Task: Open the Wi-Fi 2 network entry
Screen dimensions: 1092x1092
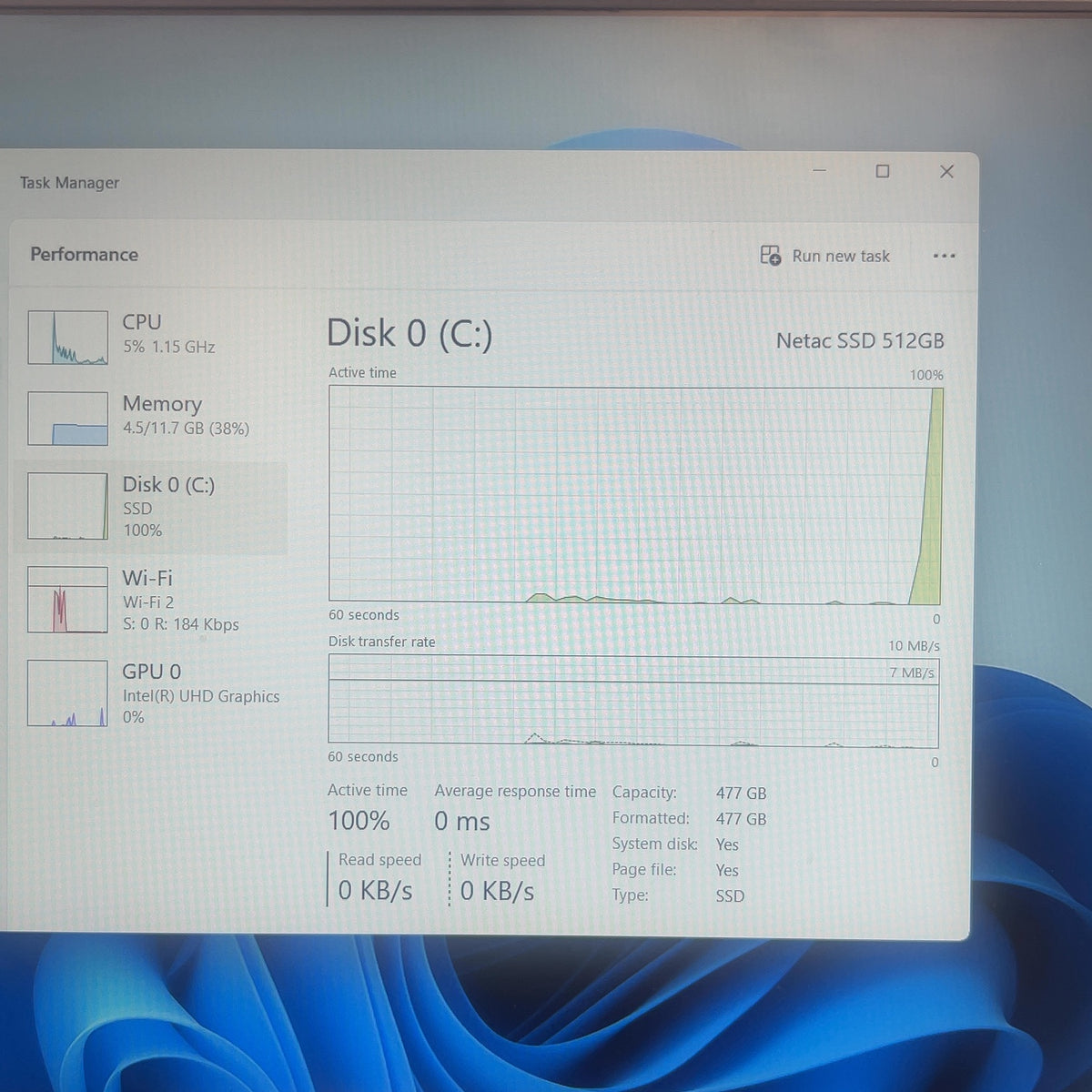Action: (x=150, y=601)
